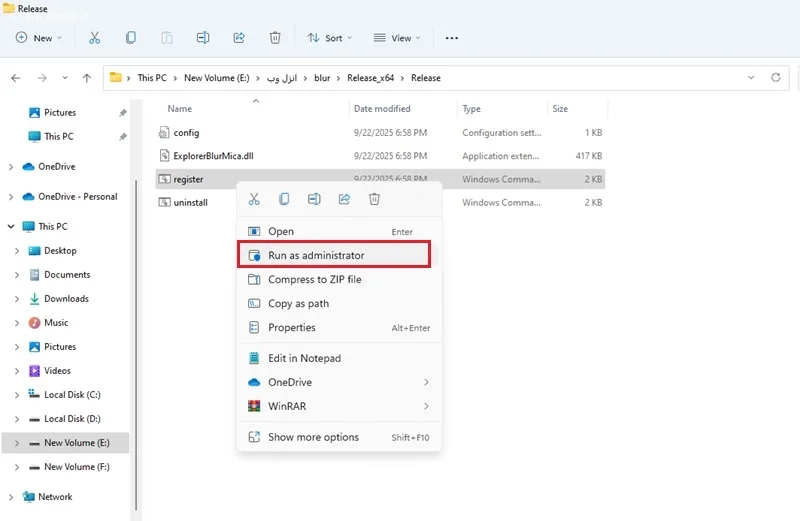Select Run as administrator
This screenshot has height=521, width=800.
tap(316, 255)
